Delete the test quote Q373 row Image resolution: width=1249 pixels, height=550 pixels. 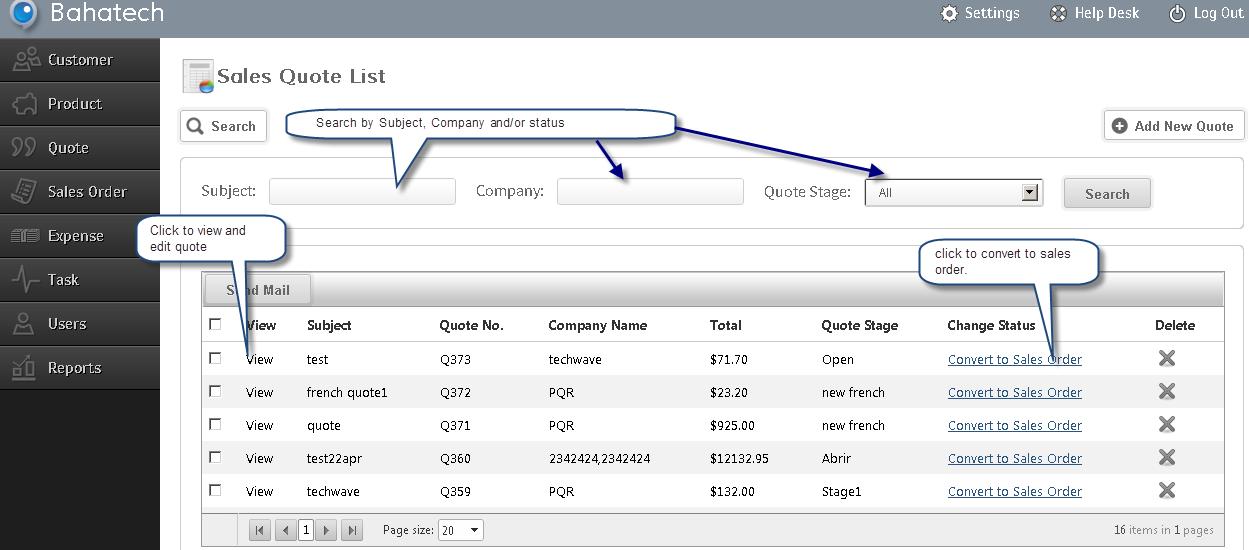pyautogui.click(x=1166, y=358)
